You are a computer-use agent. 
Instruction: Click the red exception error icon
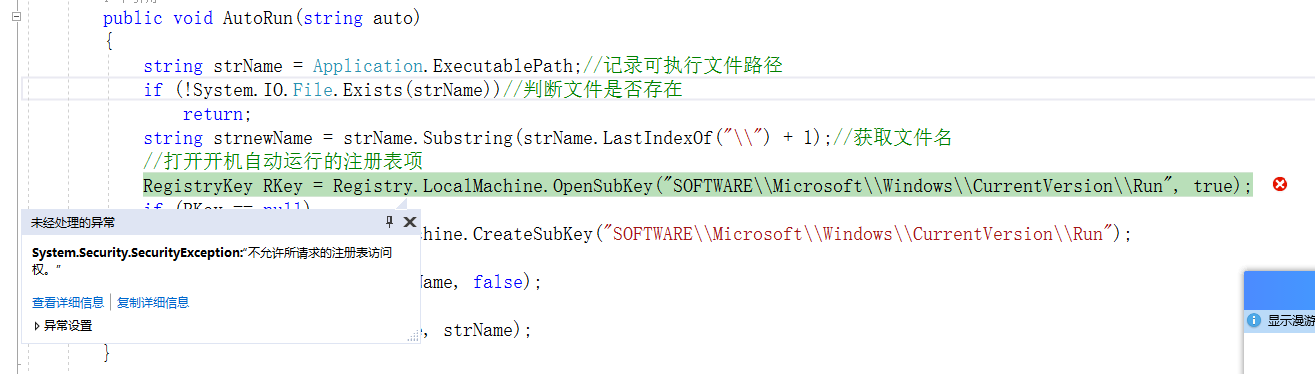[1279, 184]
